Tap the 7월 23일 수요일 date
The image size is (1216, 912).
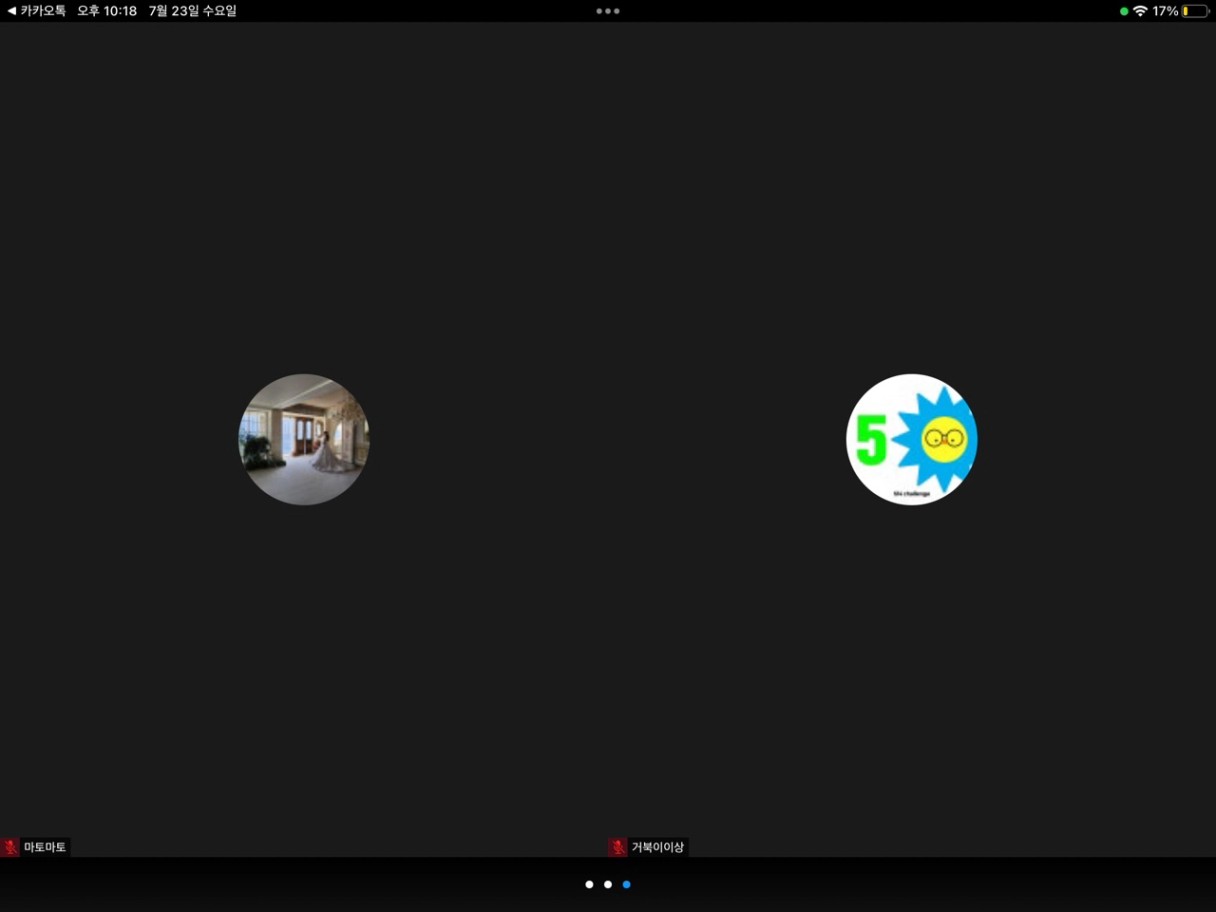click(193, 11)
